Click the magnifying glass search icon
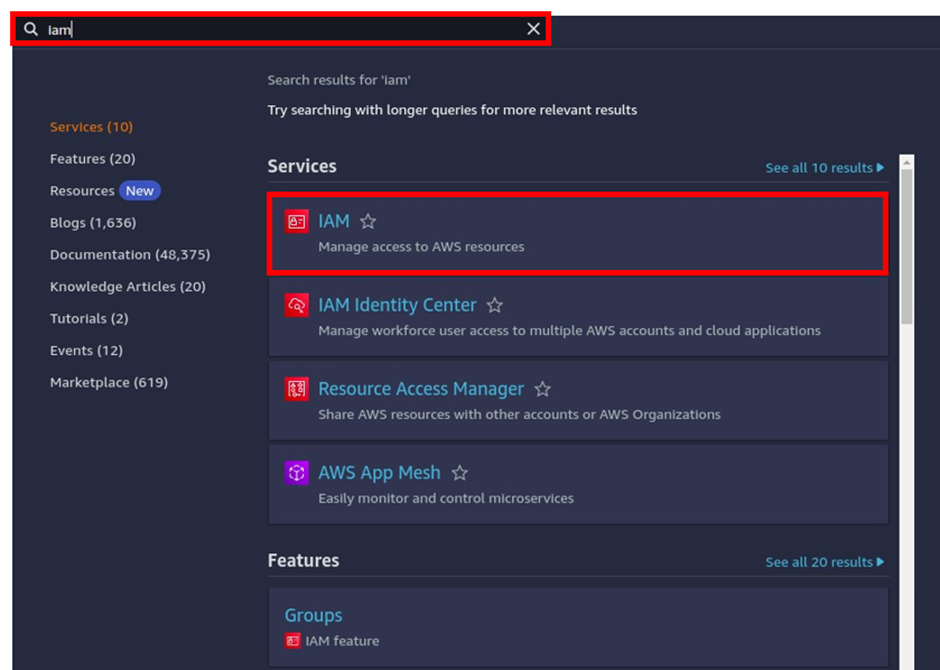The width and height of the screenshot is (940, 670). [31, 29]
